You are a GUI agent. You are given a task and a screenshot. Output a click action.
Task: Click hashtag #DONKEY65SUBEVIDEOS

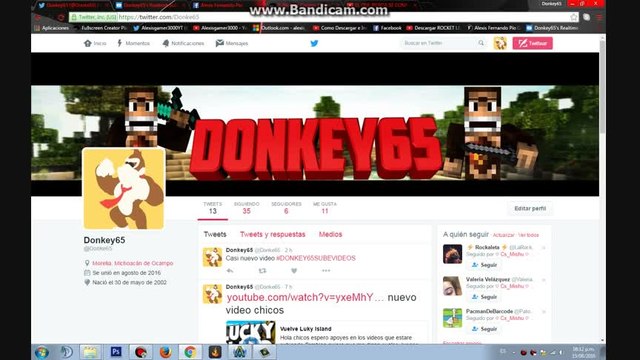[316, 258]
